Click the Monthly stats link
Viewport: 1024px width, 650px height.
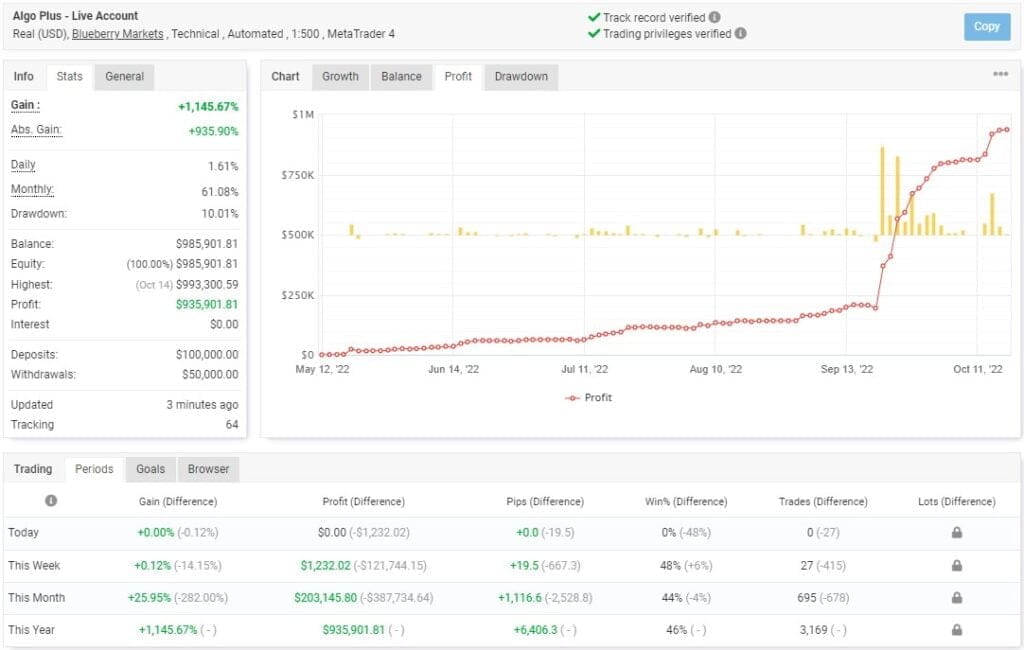tap(32, 189)
